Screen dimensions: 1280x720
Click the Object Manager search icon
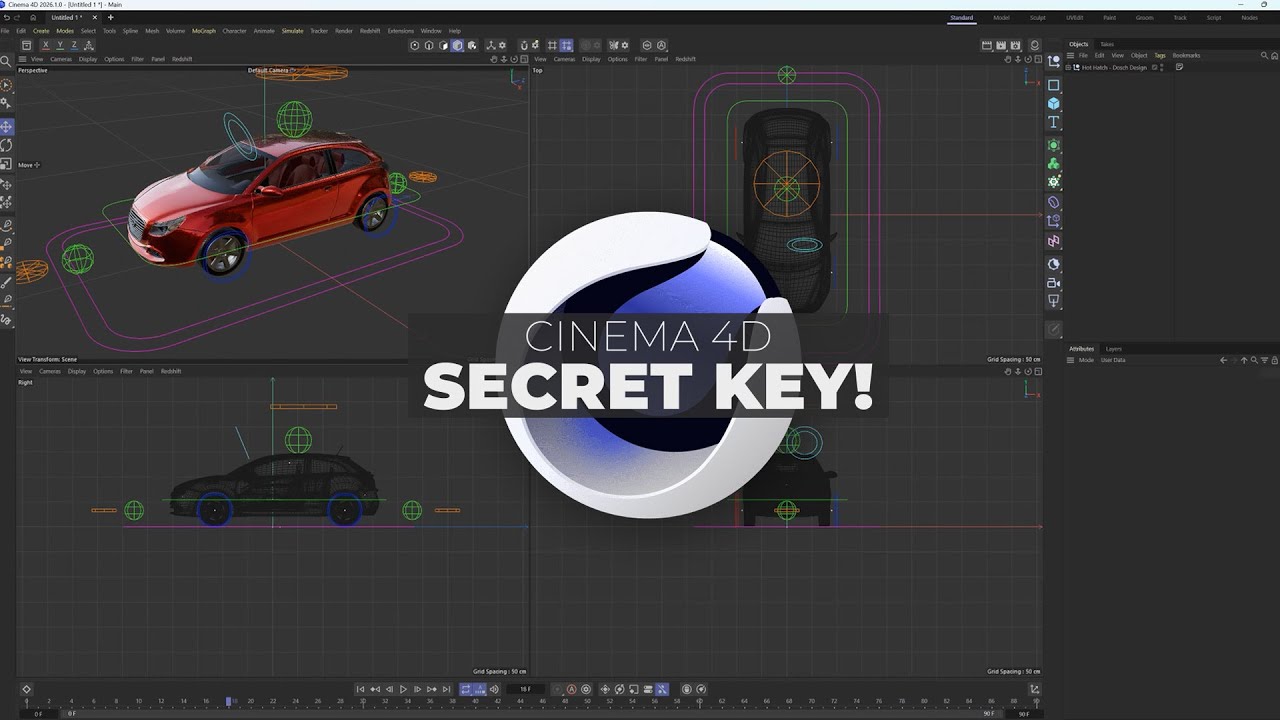coord(1264,56)
